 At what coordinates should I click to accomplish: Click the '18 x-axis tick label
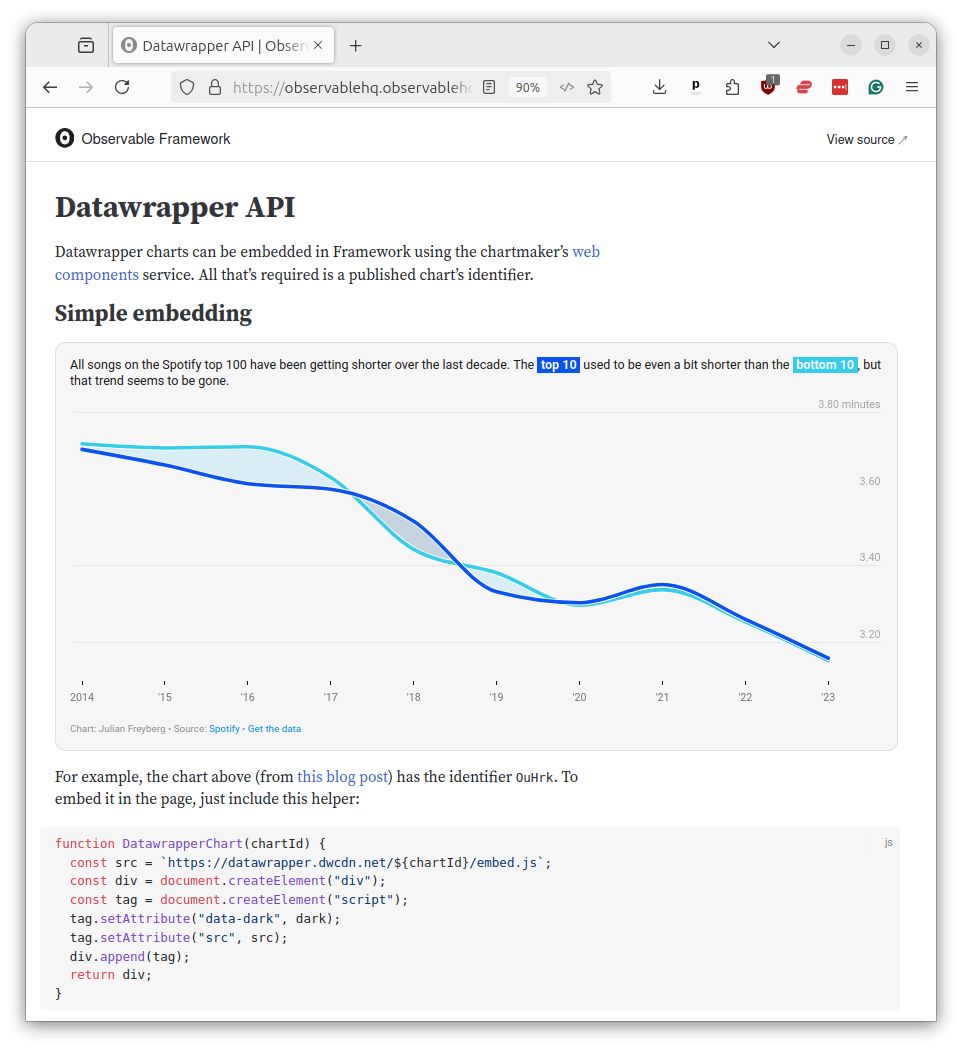click(x=413, y=697)
